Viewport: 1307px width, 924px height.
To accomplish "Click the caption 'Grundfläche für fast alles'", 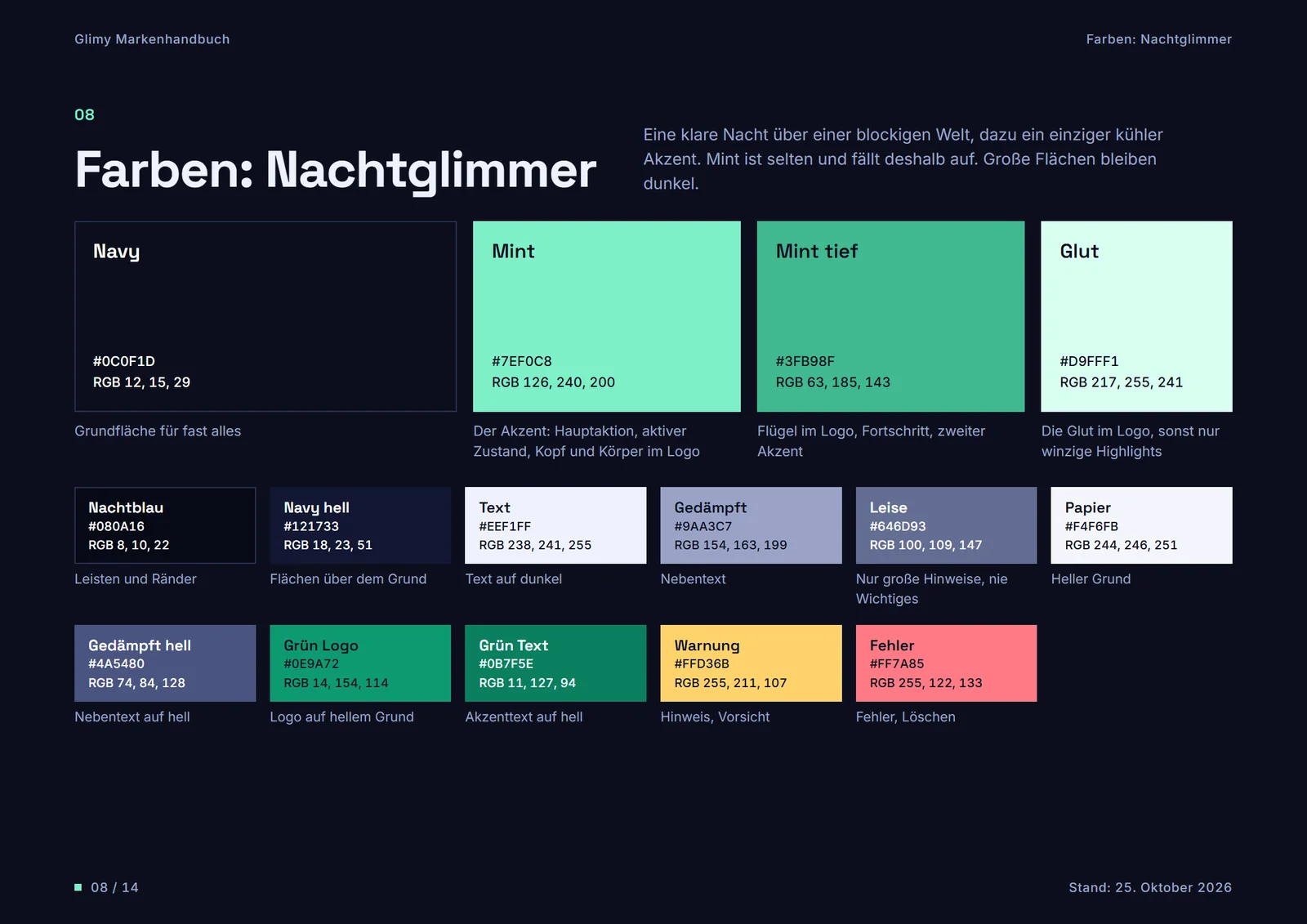I will tap(158, 431).
